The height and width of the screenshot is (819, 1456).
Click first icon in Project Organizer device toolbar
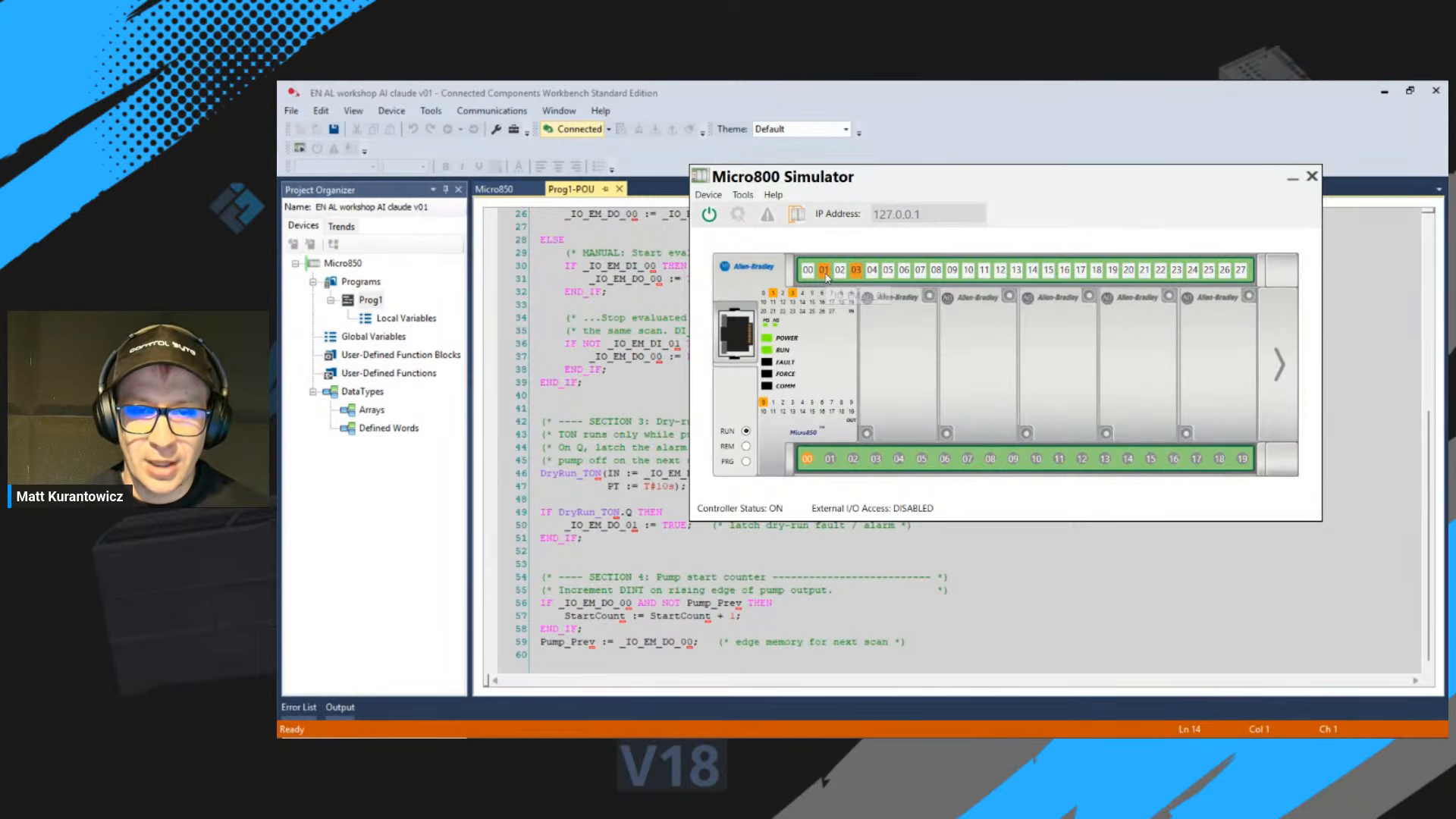[293, 244]
